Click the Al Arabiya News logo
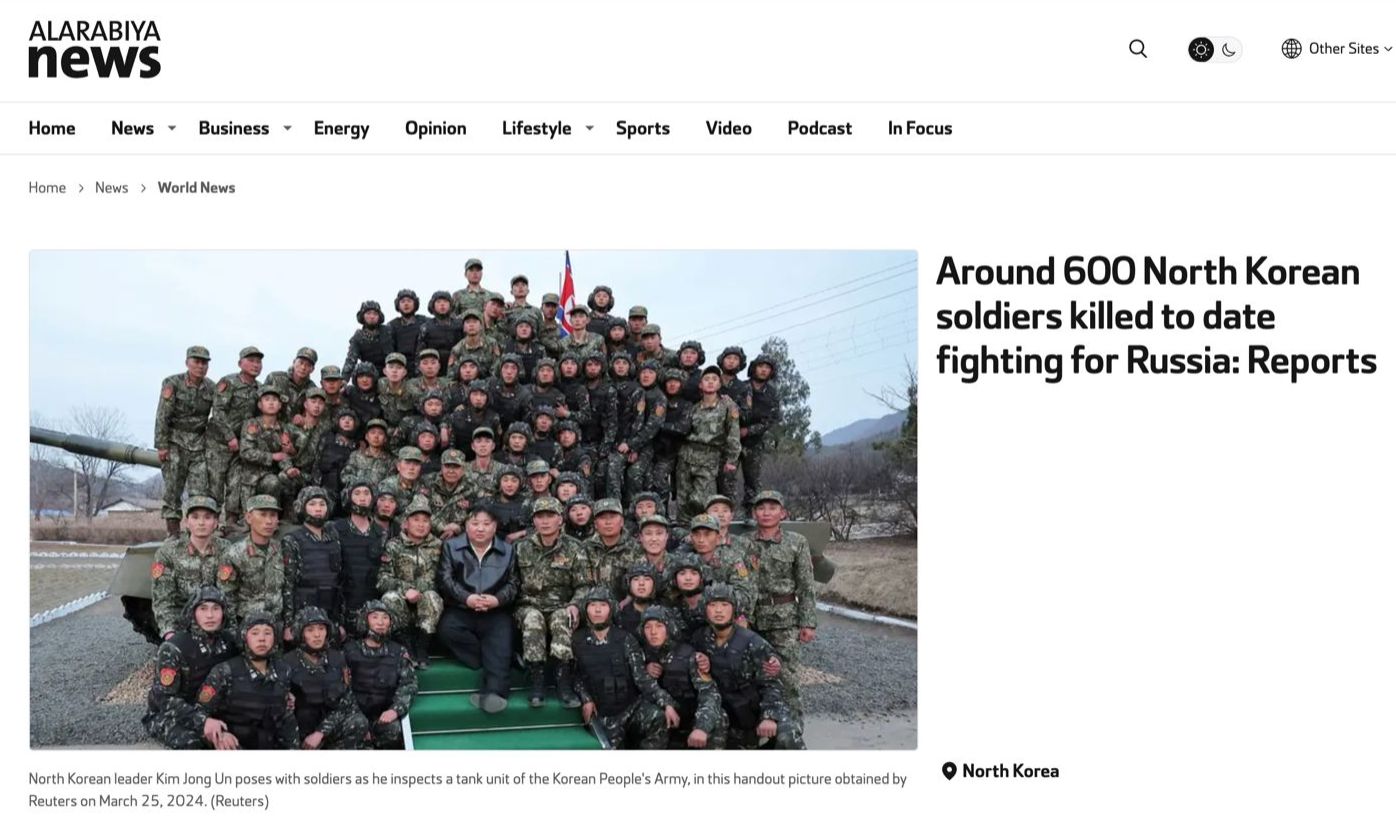 (x=95, y=49)
